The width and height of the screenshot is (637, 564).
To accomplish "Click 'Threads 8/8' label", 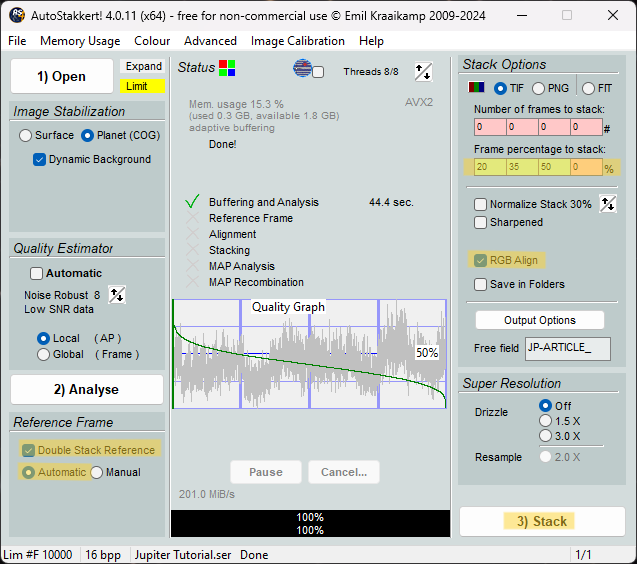I will tap(370, 72).
